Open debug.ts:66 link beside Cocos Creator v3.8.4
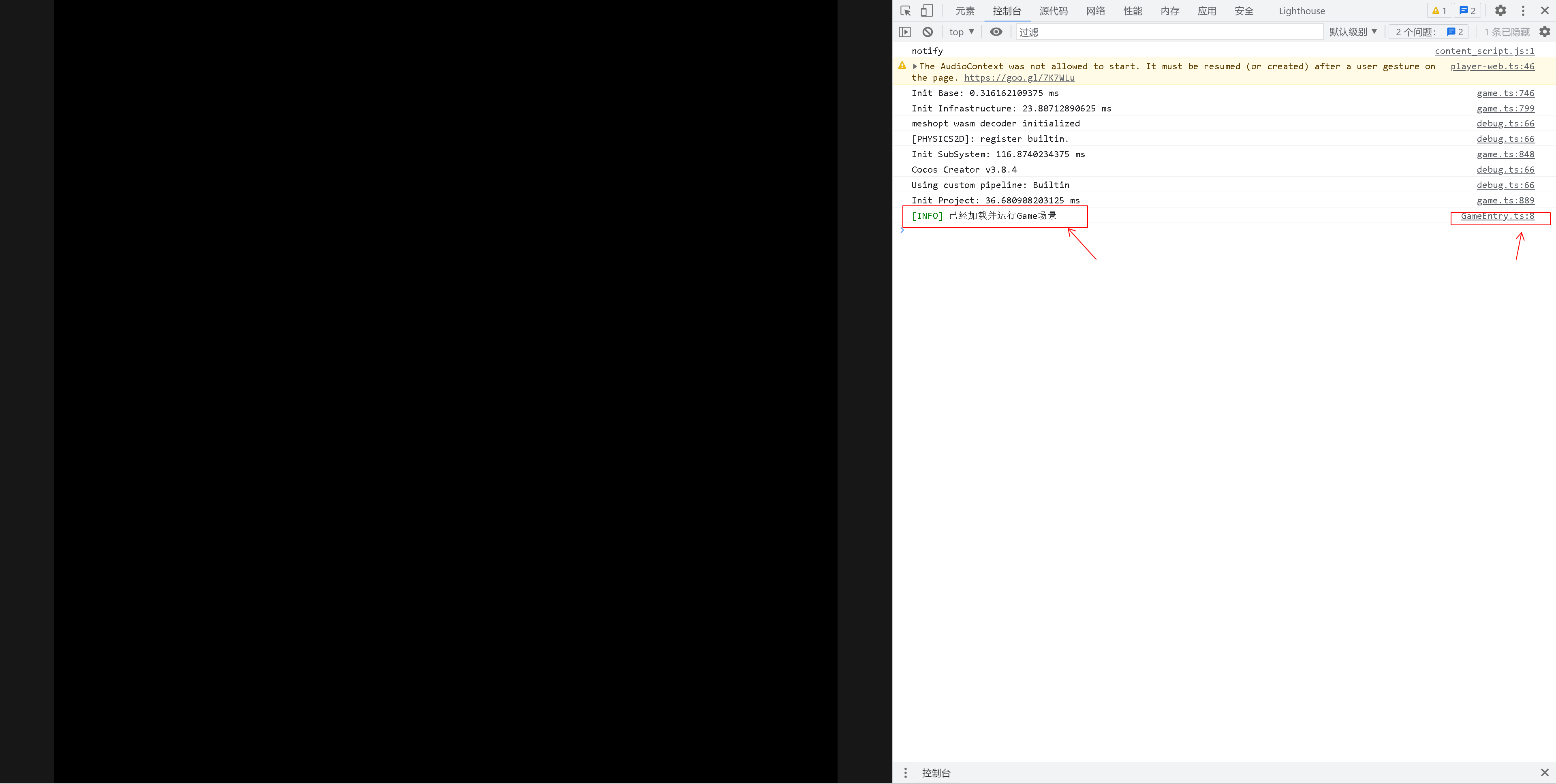The image size is (1556, 784). pyautogui.click(x=1506, y=170)
